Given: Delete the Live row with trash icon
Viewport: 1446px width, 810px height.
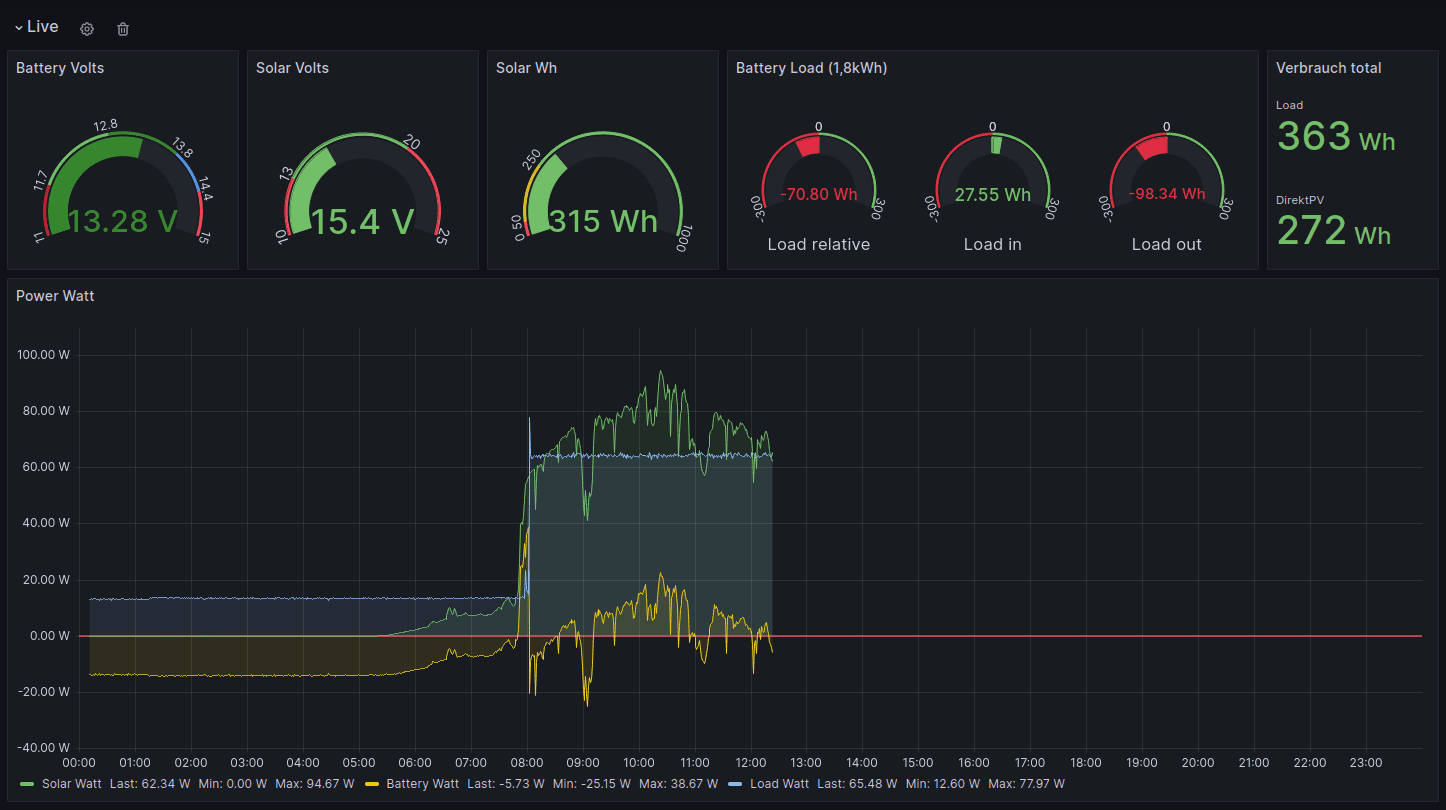Looking at the screenshot, I should 123,29.
